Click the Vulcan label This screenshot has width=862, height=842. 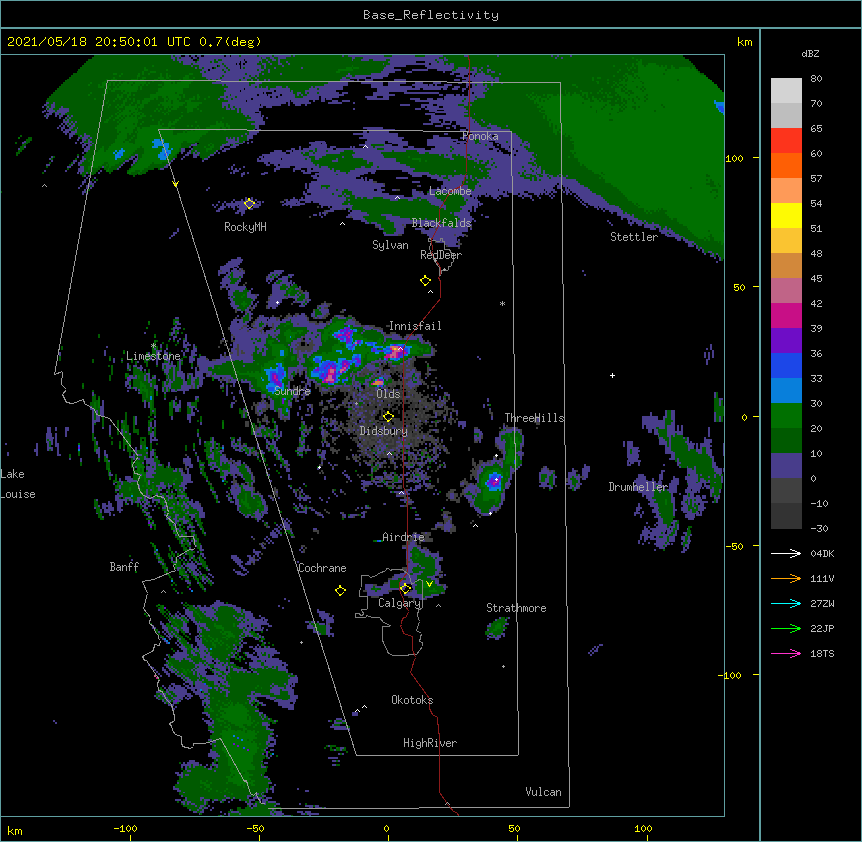pyautogui.click(x=543, y=792)
